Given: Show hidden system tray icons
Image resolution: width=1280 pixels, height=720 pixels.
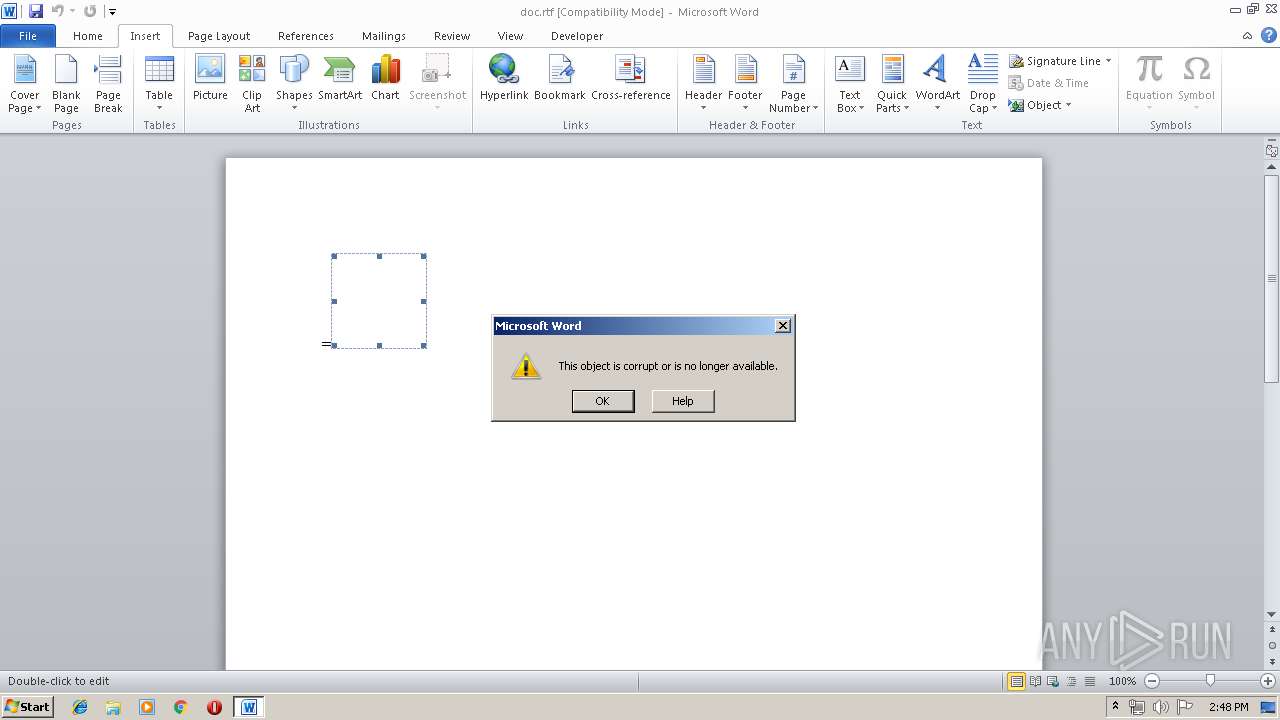Looking at the screenshot, I should click(x=1116, y=707).
